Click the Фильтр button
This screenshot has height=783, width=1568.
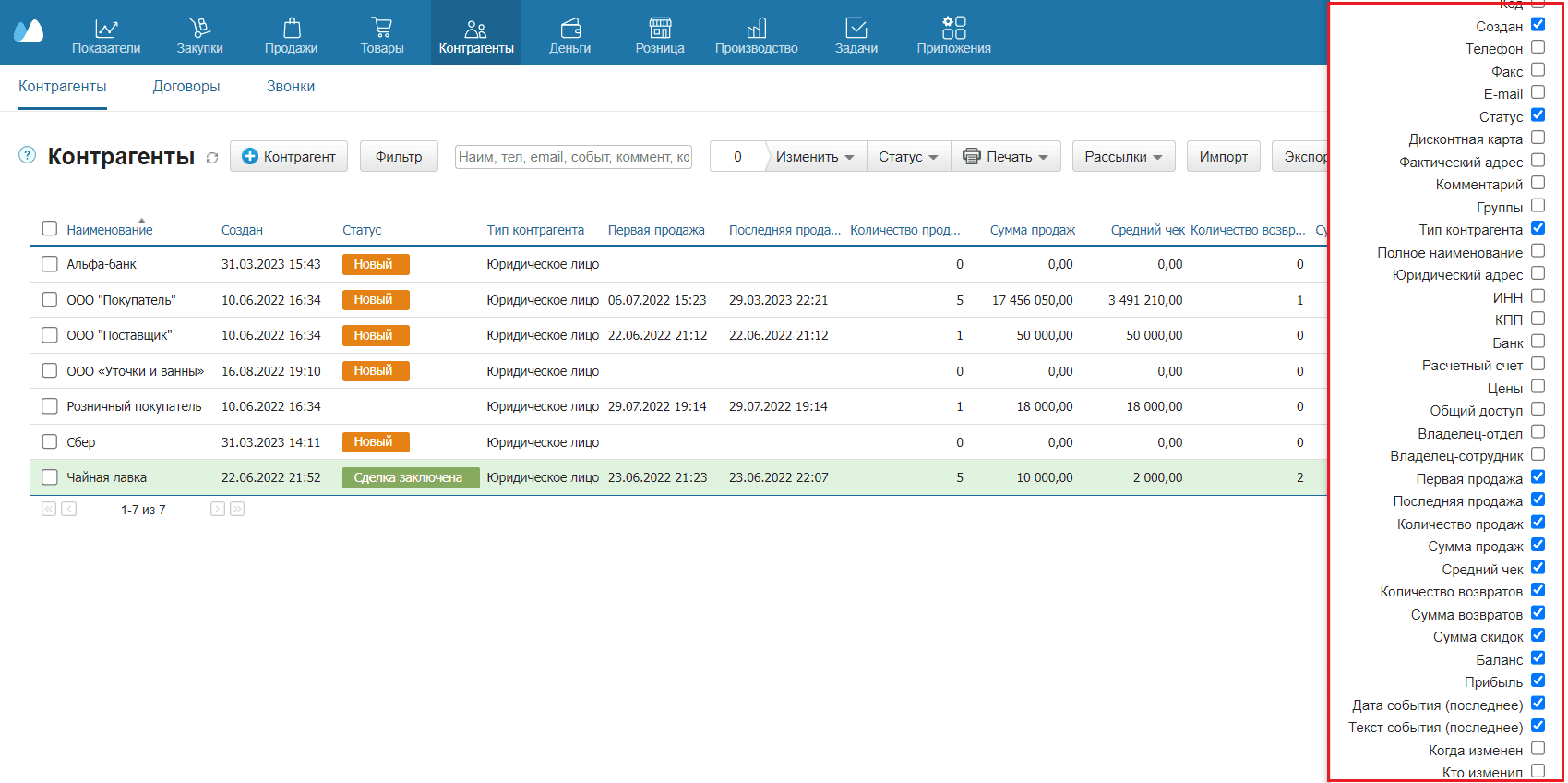coord(399,157)
